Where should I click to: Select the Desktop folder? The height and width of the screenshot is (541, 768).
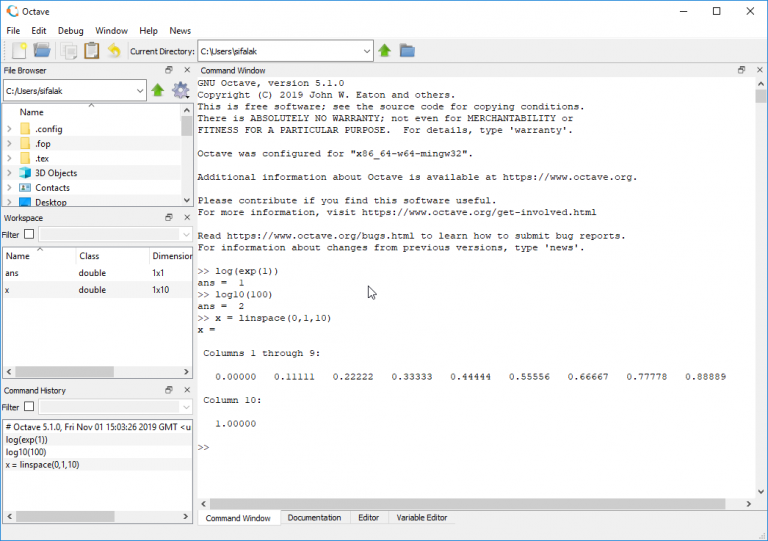(x=50, y=202)
